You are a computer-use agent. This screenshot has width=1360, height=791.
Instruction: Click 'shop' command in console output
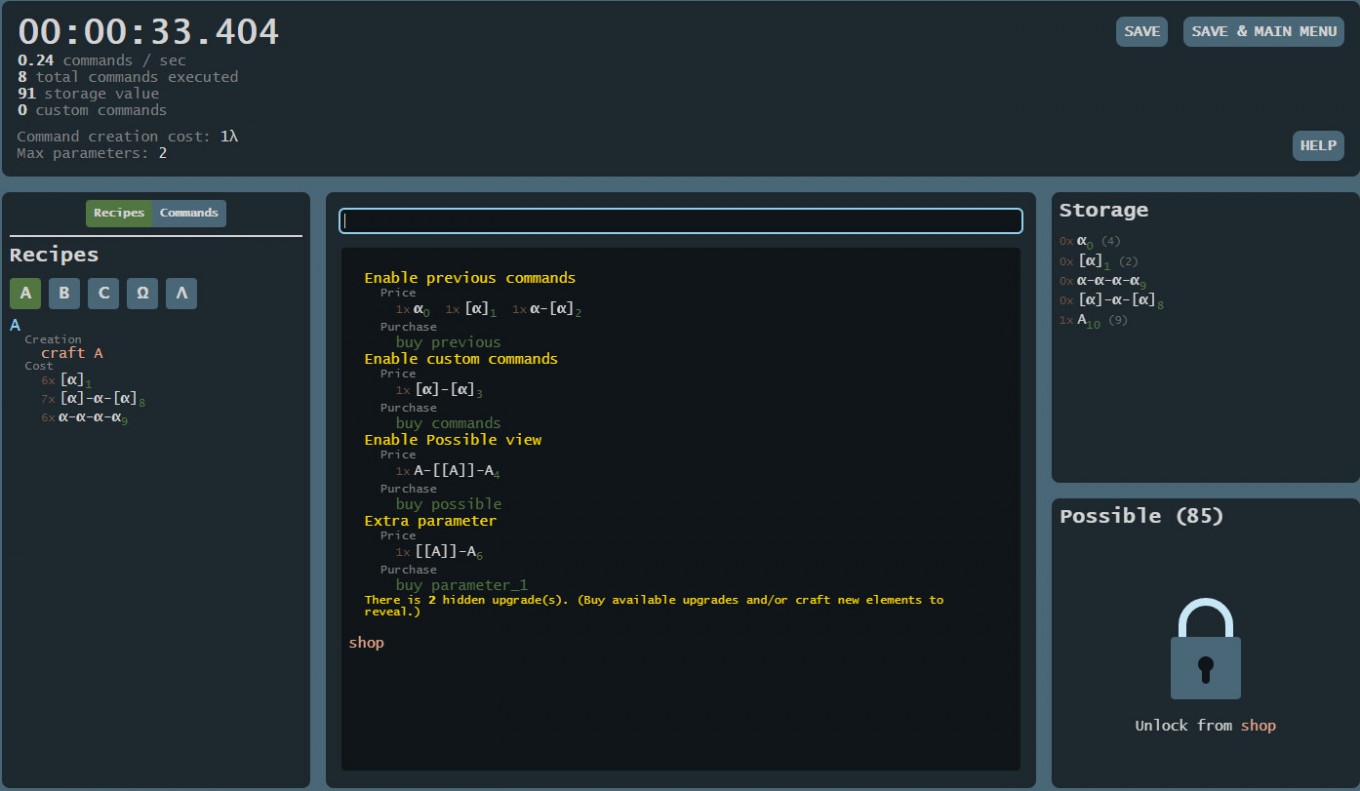pos(366,643)
